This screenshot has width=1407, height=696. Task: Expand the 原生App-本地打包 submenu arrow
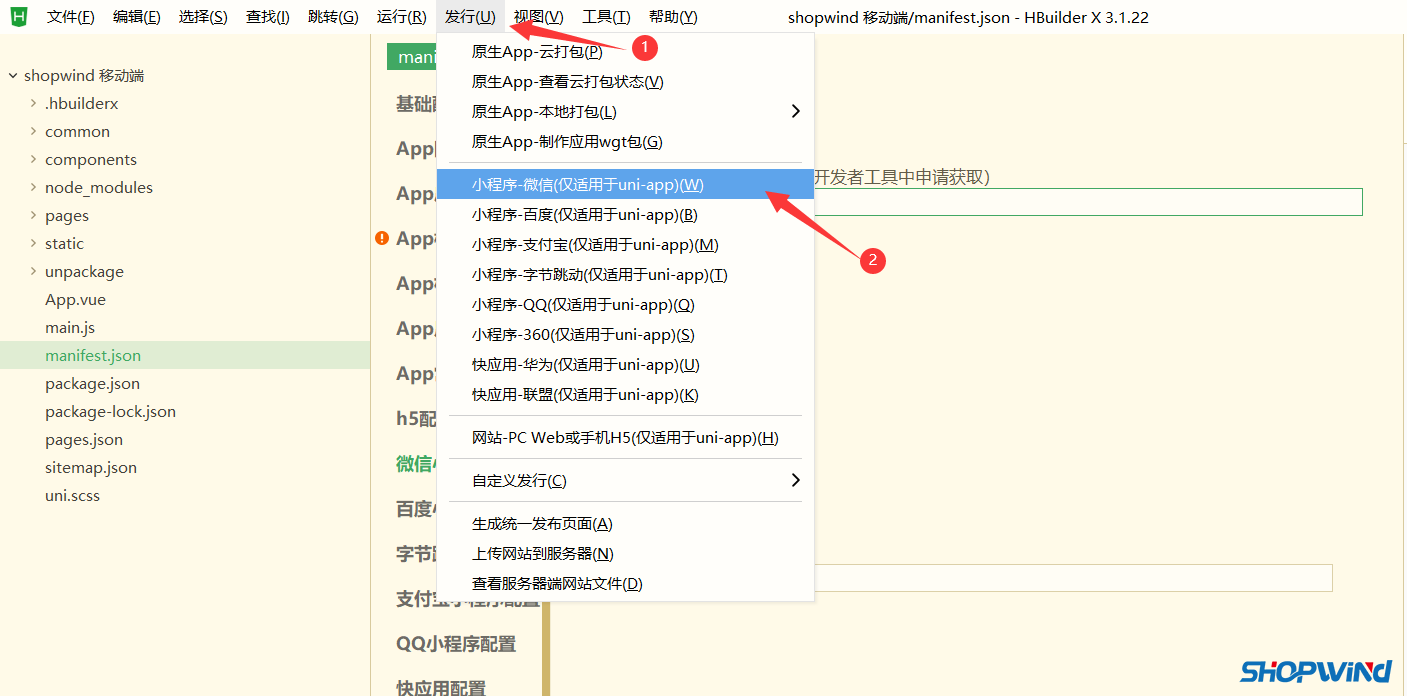796,111
